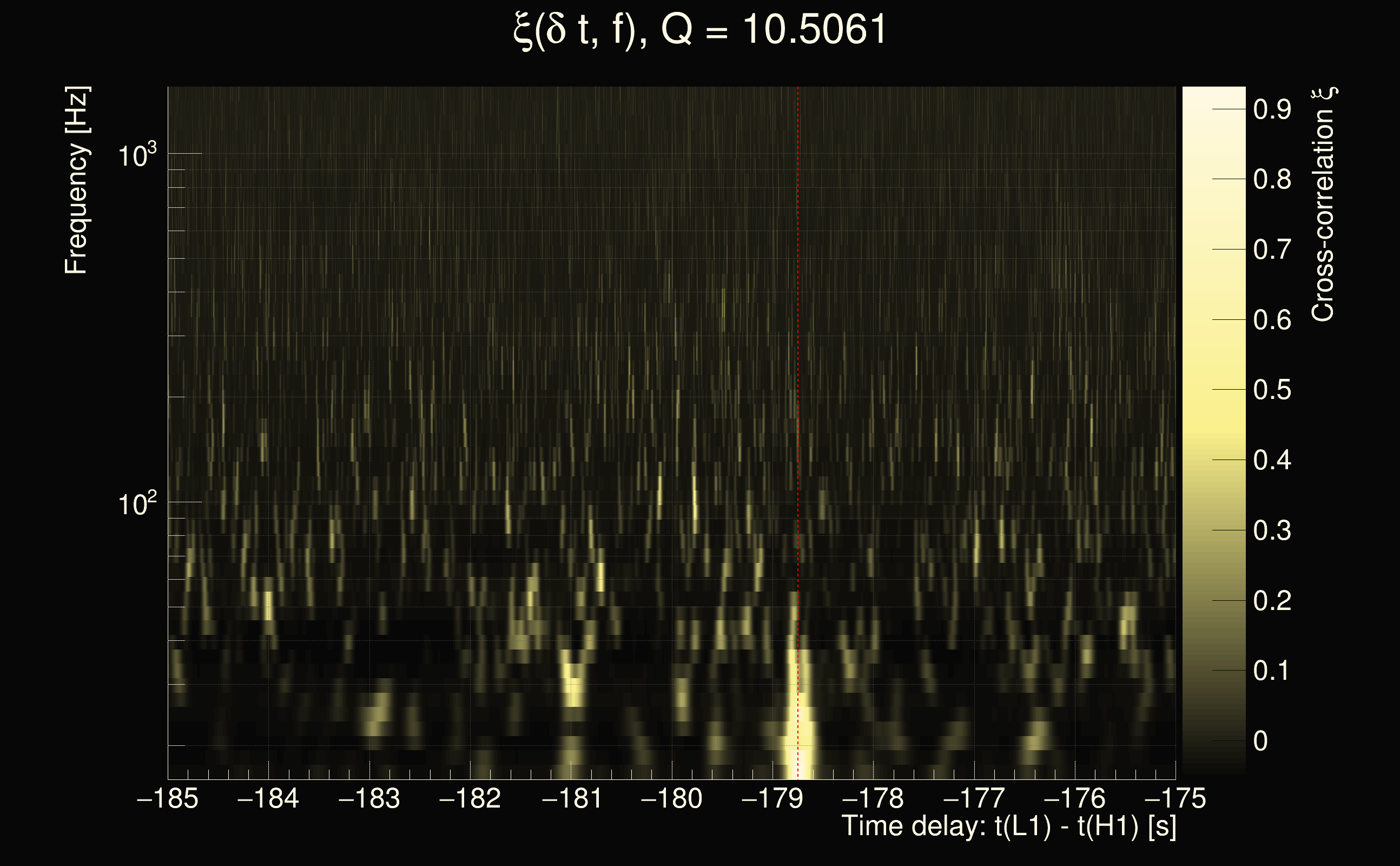This screenshot has width=1400, height=866.
Task: Click the Cross-correlation ξ color bar label
Action: pos(1324,205)
